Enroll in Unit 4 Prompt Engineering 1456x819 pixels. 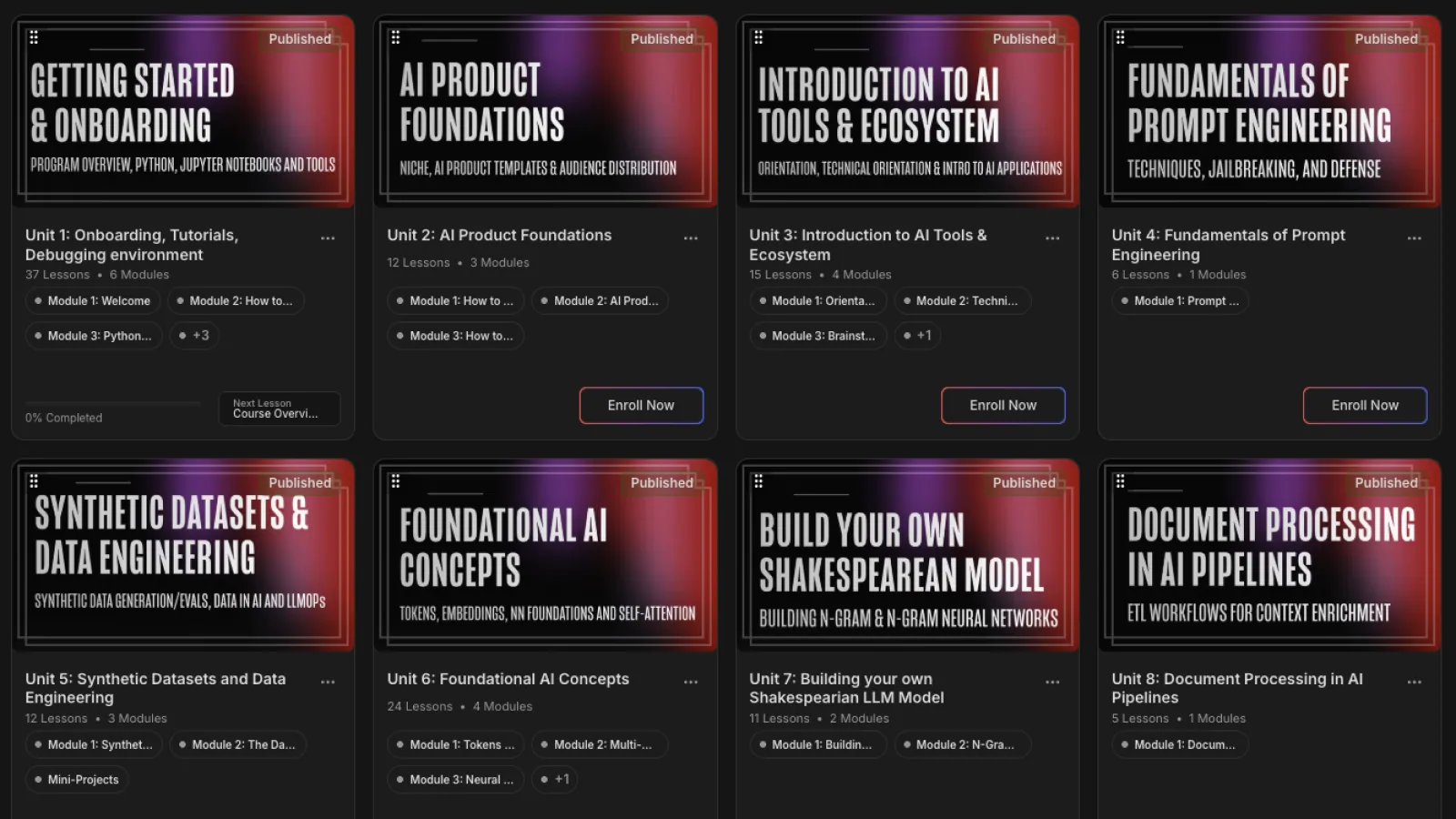click(1365, 406)
